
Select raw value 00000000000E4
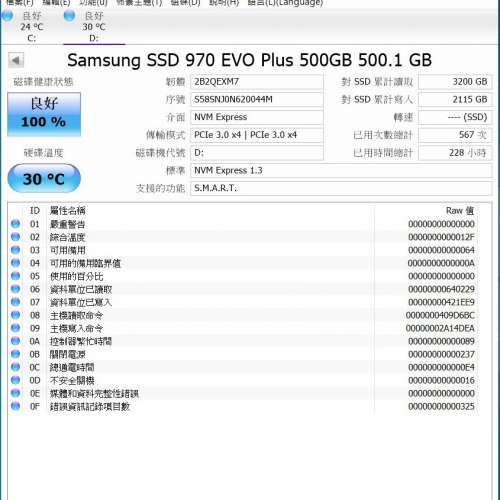tap(441, 367)
